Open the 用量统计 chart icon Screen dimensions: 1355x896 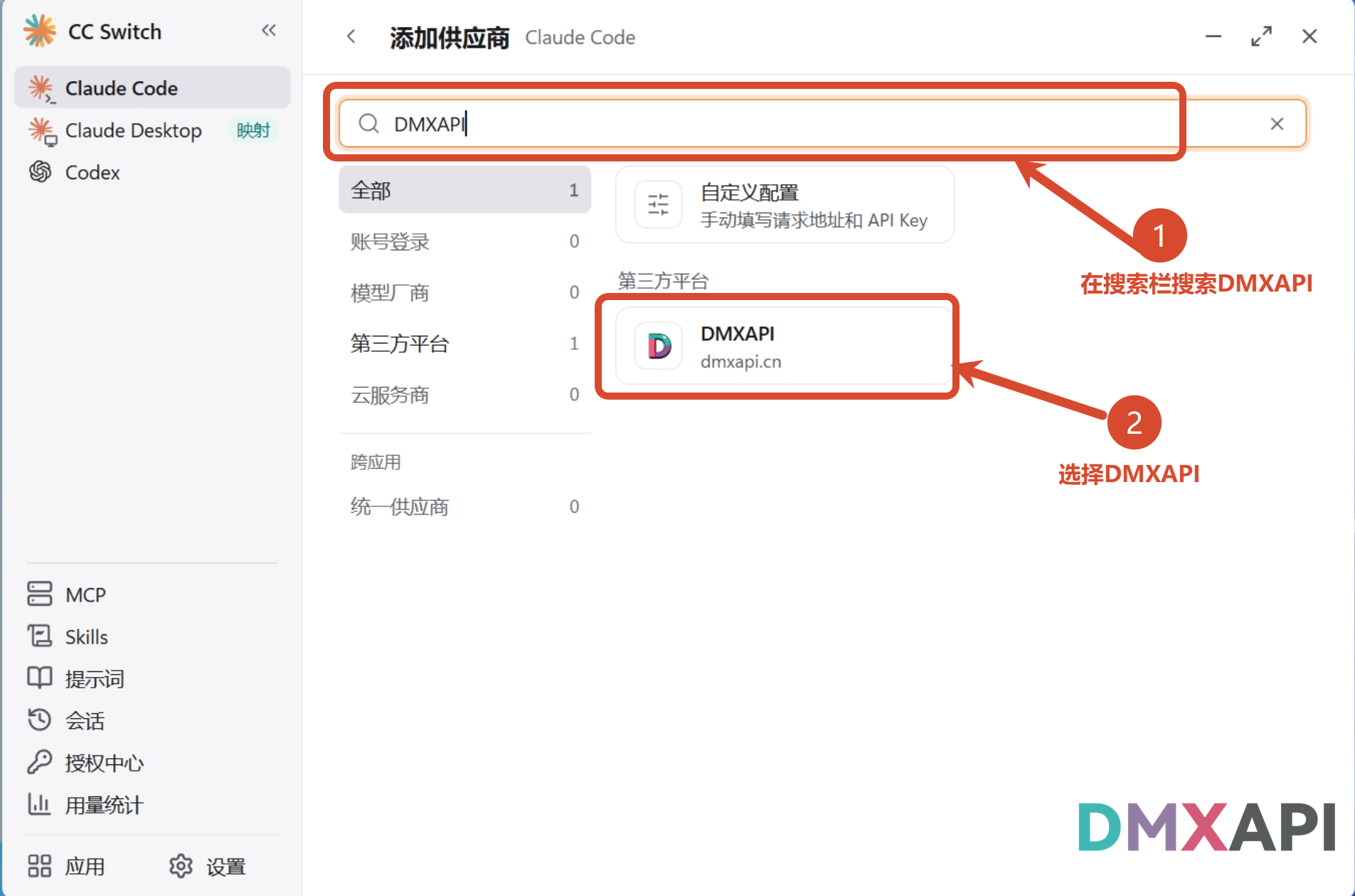[40, 804]
